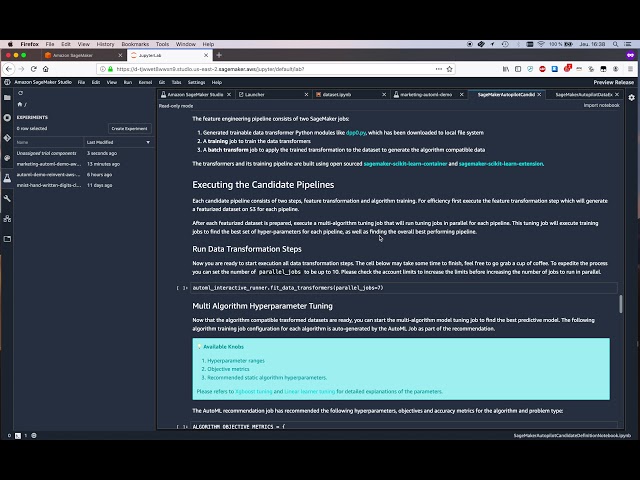Screen dimensions: 640x480
Task: Open the sagemaker-scikit-learn-container link
Action: coord(405,164)
